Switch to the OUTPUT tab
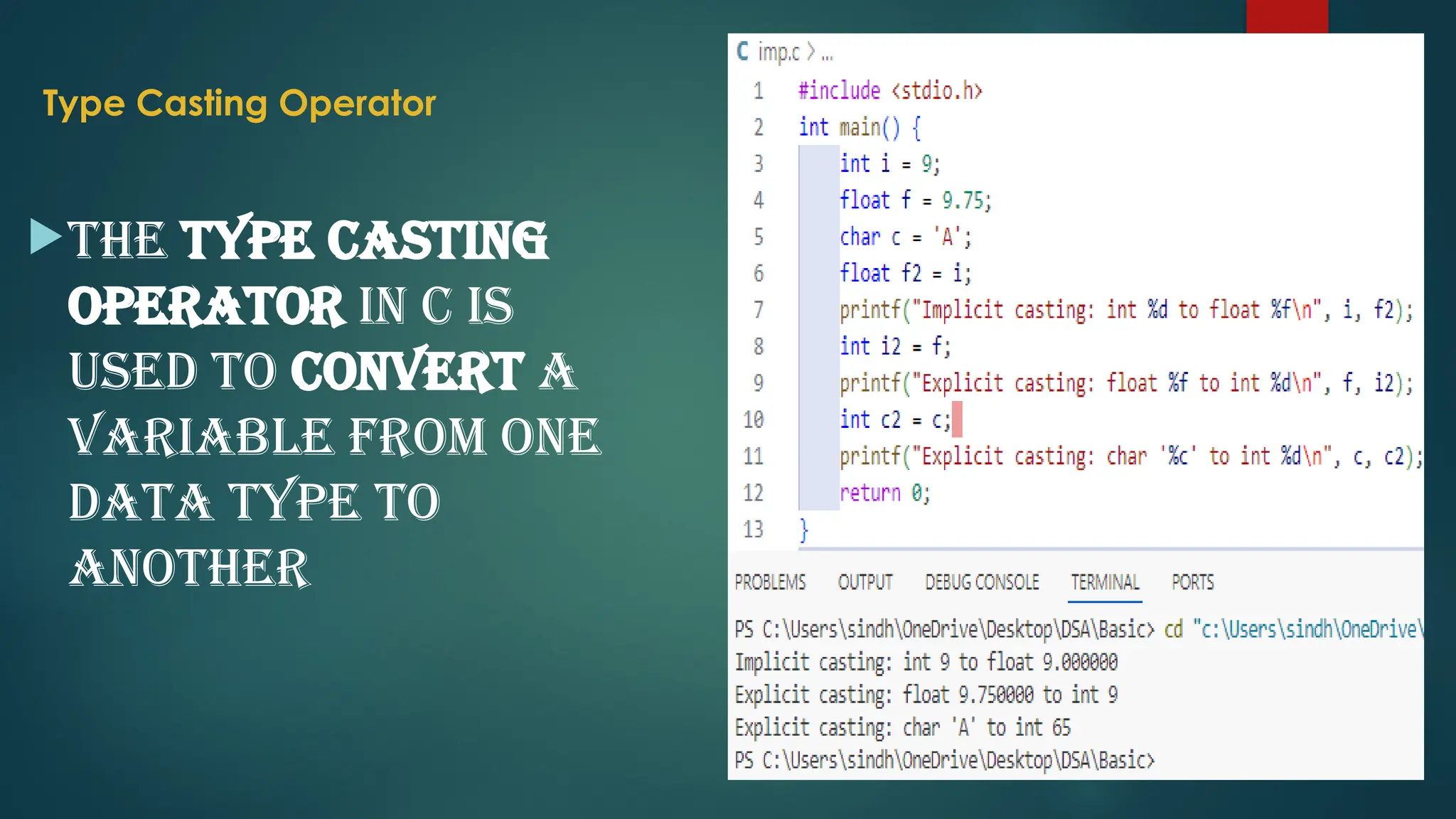The height and width of the screenshot is (819, 1456). point(864,582)
